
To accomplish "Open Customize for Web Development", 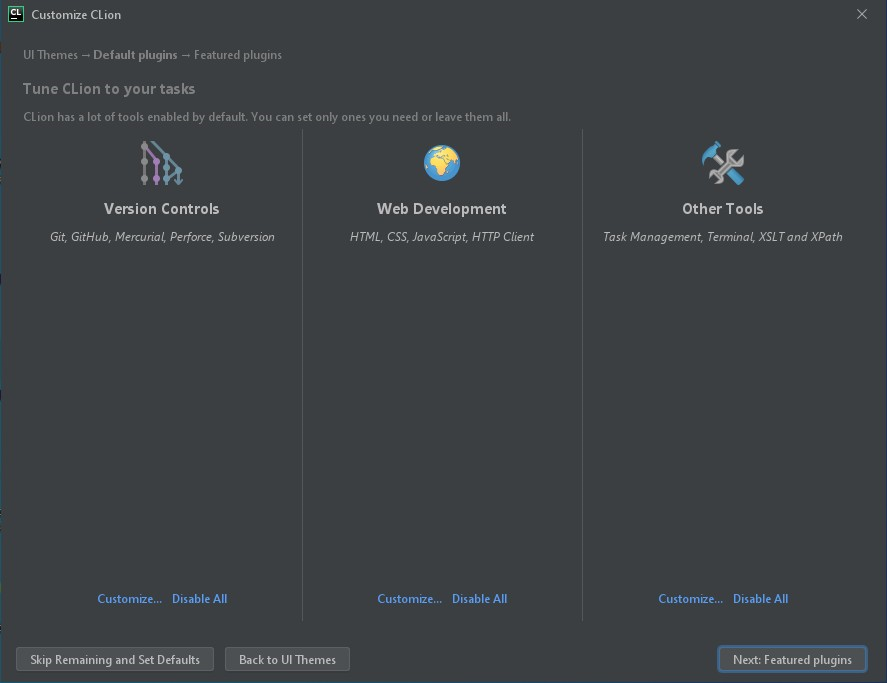I will pos(410,599).
